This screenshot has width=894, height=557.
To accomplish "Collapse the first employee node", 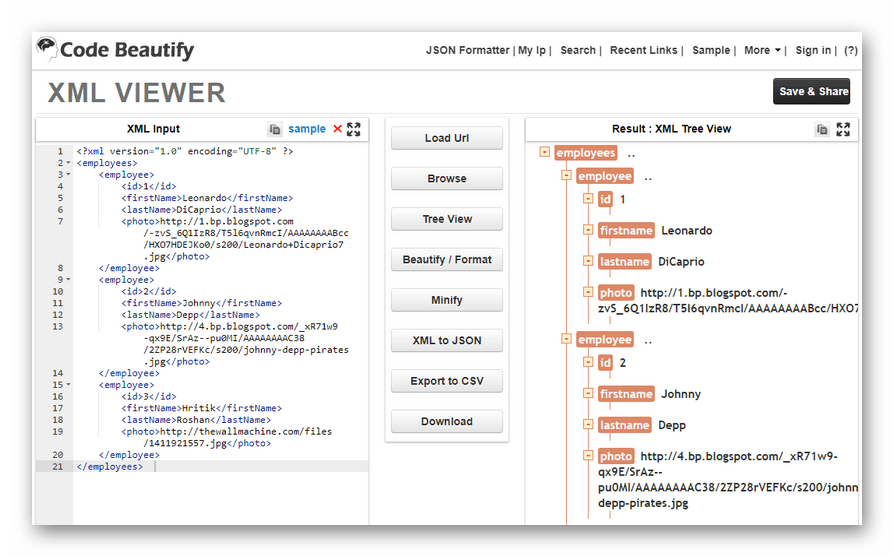I will click(x=566, y=175).
